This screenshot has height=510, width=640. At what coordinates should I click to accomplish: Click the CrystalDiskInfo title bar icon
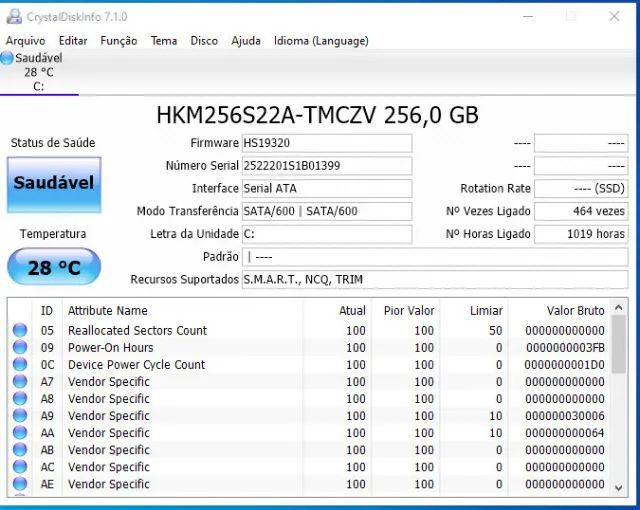14,17
